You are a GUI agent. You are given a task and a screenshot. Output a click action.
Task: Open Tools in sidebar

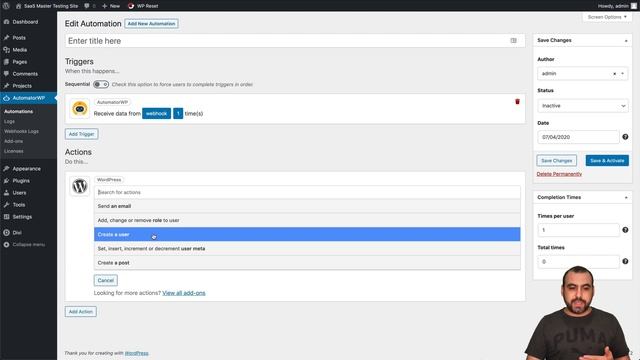pos(19,204)
